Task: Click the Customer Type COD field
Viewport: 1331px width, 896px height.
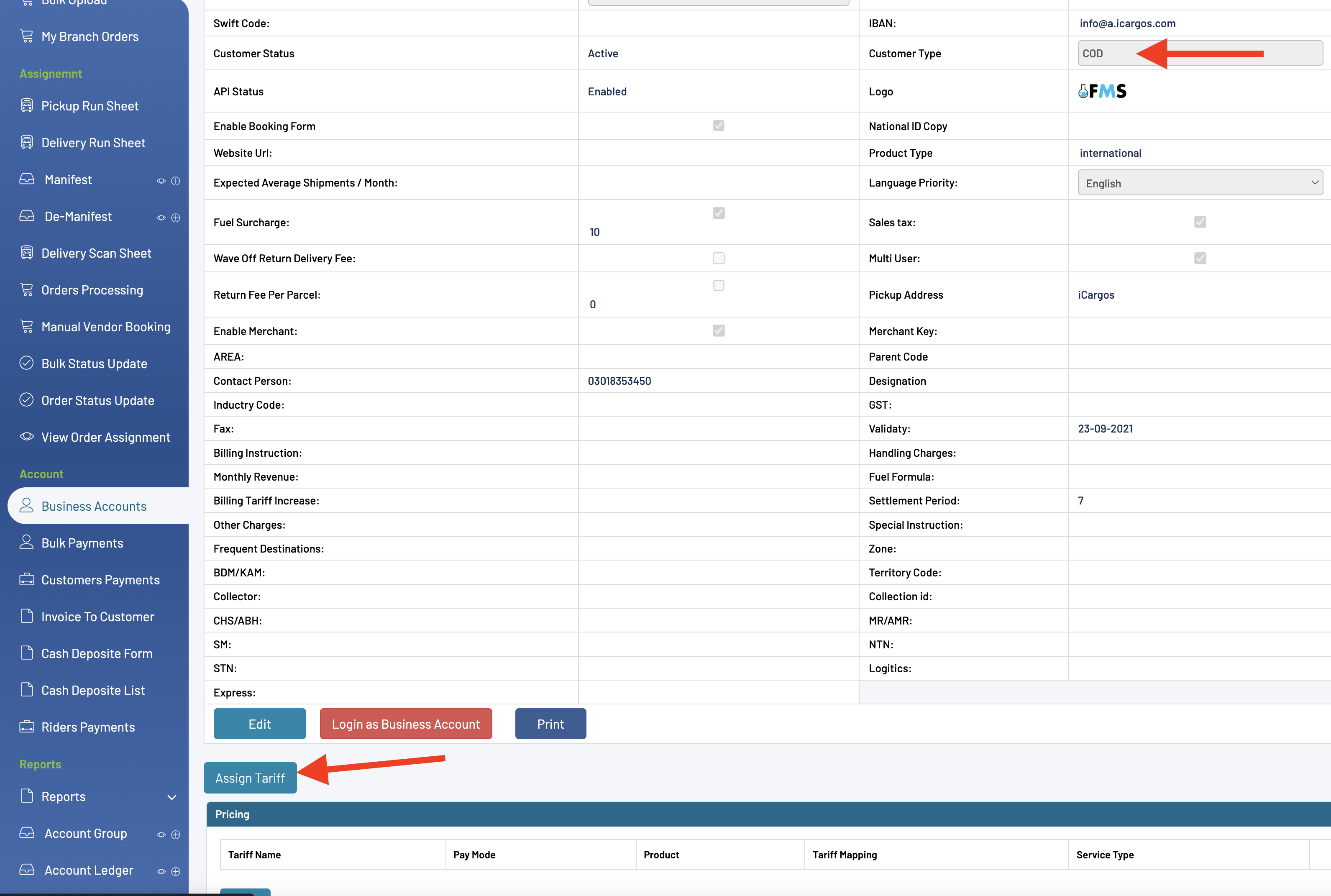Action: click(x=1200, y=53)
